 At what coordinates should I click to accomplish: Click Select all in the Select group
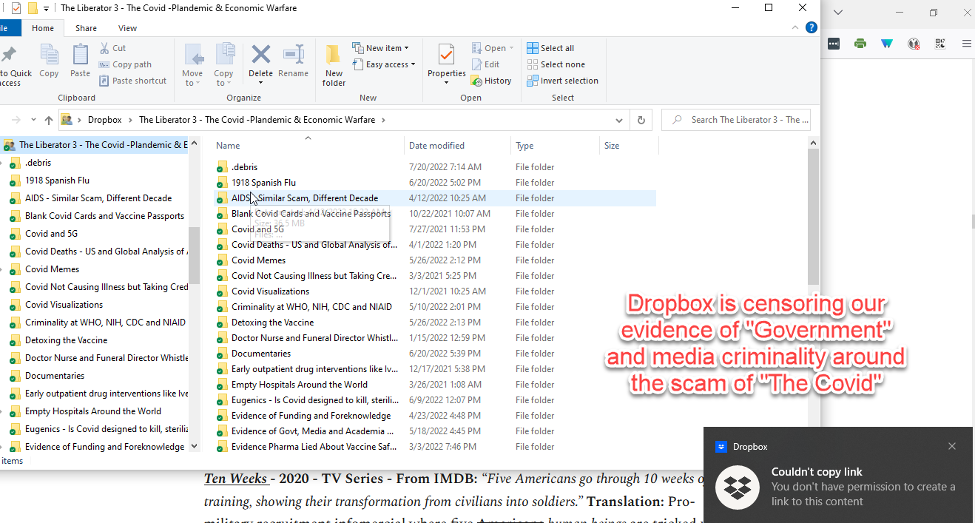(551, 48)
